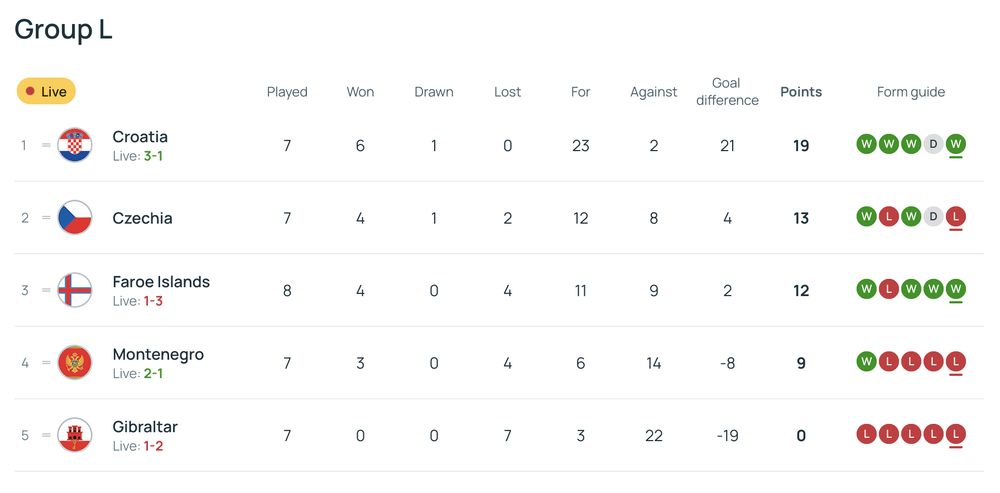The height and width of the screenshot is (493, 1000).
Task: Click Croatia's live score 3-1
Action: 153,156
